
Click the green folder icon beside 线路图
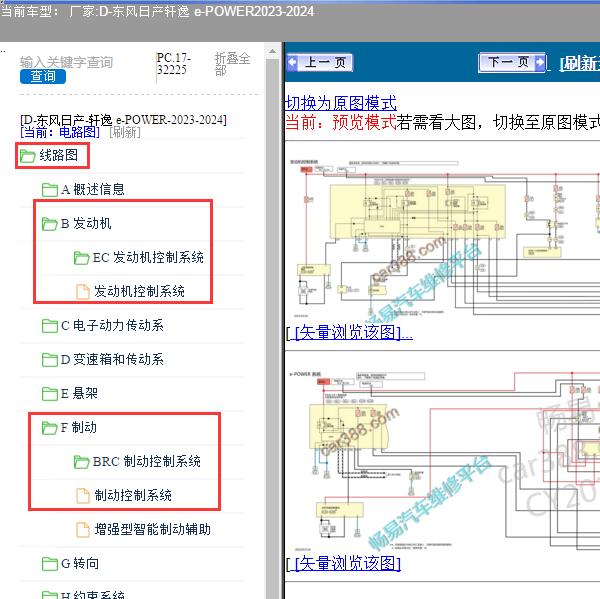point(28,156)
